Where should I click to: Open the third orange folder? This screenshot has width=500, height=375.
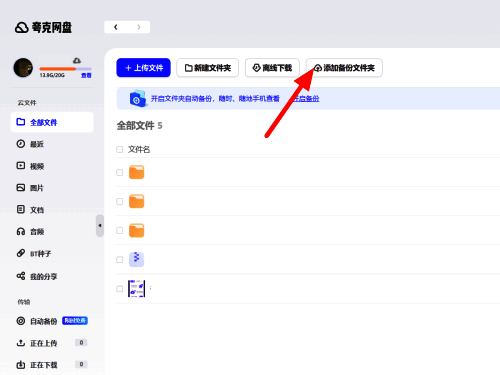coord(137,230)
